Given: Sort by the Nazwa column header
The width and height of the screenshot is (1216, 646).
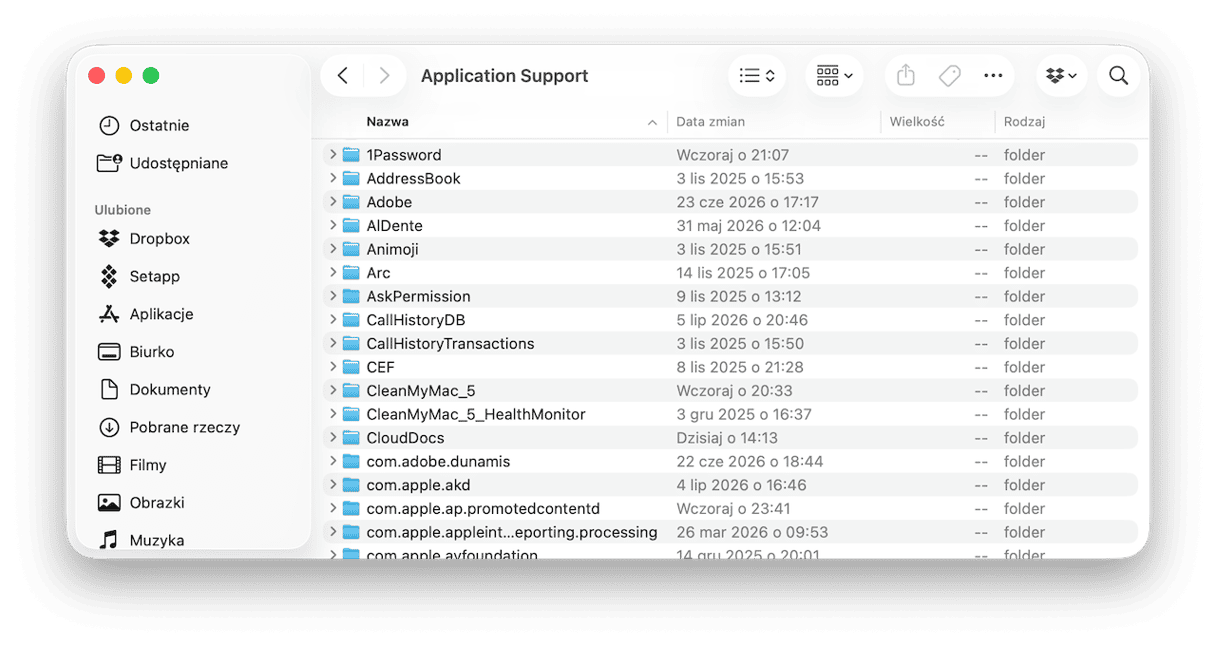Looking at the screenshot, I should pyautogui.click(x=387, y=122).
